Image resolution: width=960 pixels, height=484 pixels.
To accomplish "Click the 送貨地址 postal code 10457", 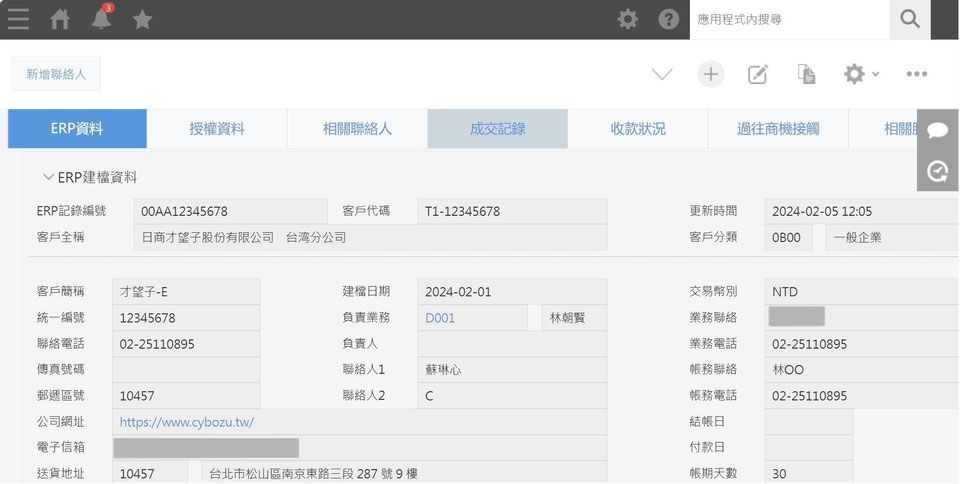I will (x=150, y=473).
